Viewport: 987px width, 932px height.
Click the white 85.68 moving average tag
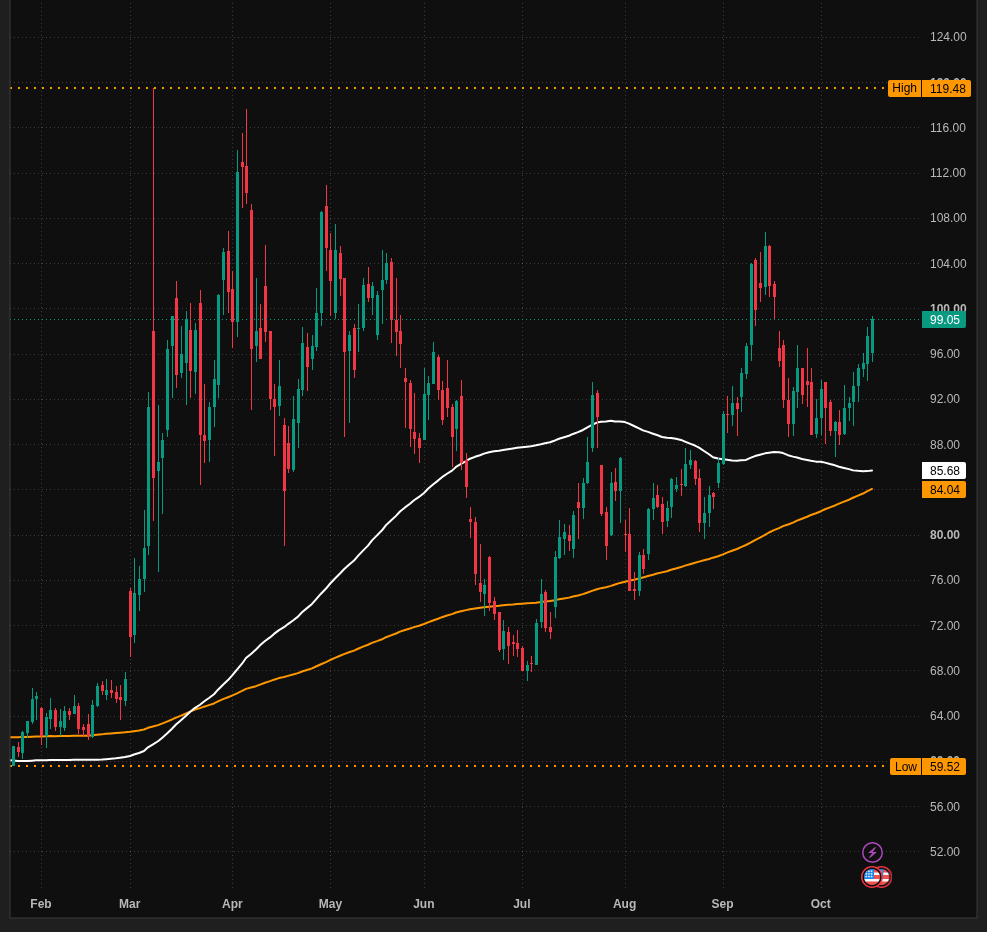coord(944,471)
